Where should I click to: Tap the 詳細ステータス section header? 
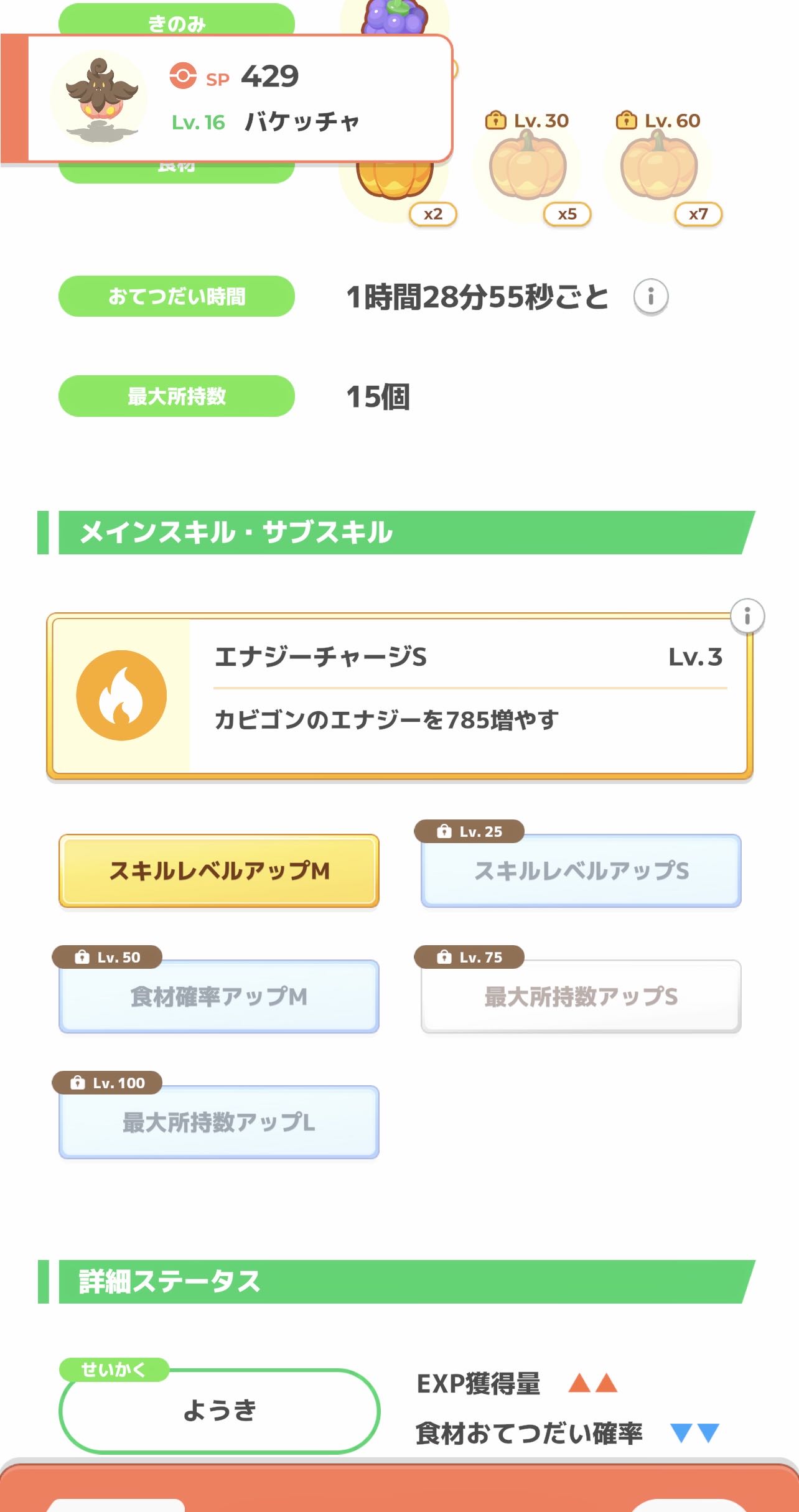coord(398,1282)
